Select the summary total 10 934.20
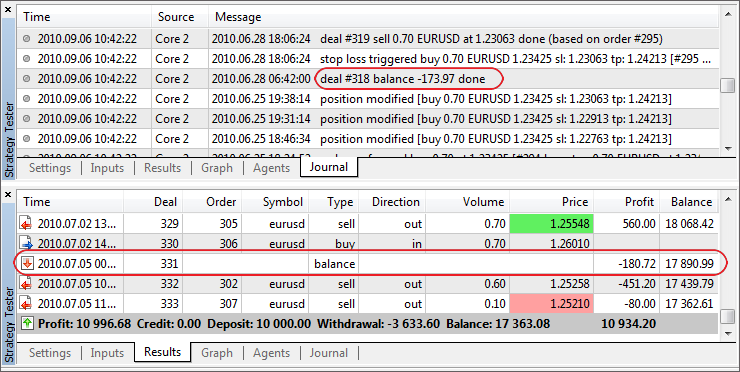The image size is (740, 372). tap(629, 324)
